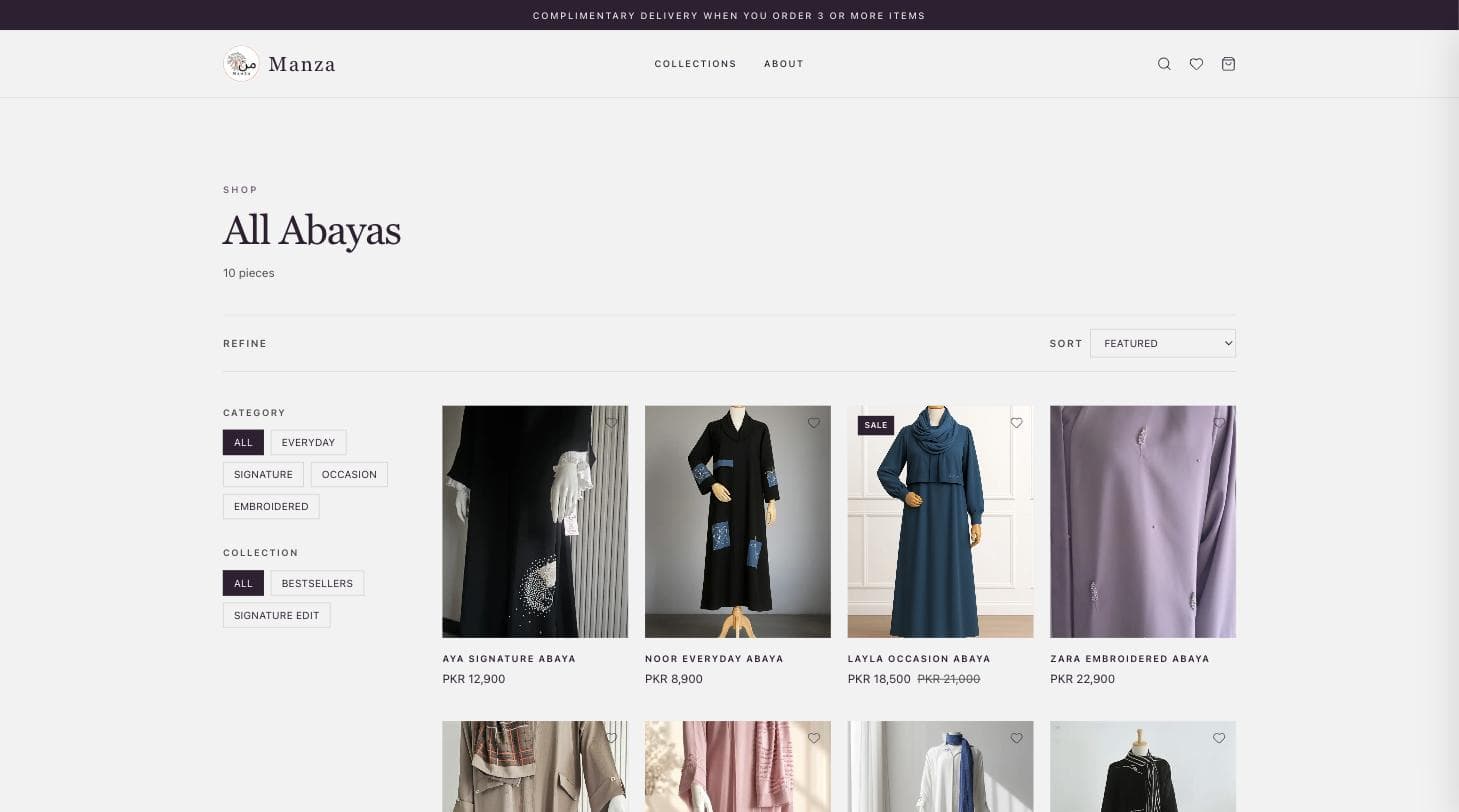Viewport: 1459px width, 812px height.
Task: View the Zara Embroidered Abaya photo
Action: [x=1143, y=521]
